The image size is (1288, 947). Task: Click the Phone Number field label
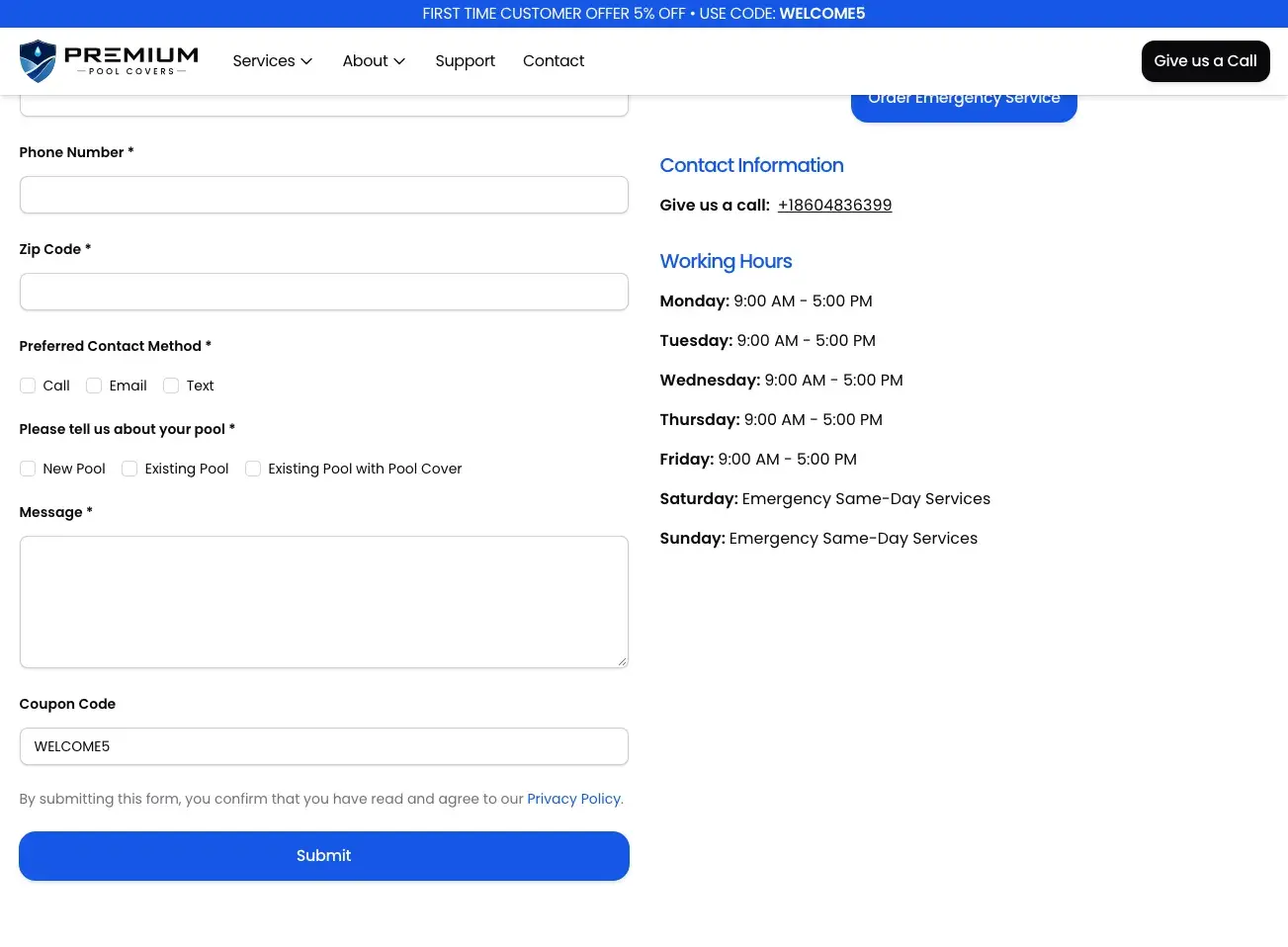coord(77,152)
